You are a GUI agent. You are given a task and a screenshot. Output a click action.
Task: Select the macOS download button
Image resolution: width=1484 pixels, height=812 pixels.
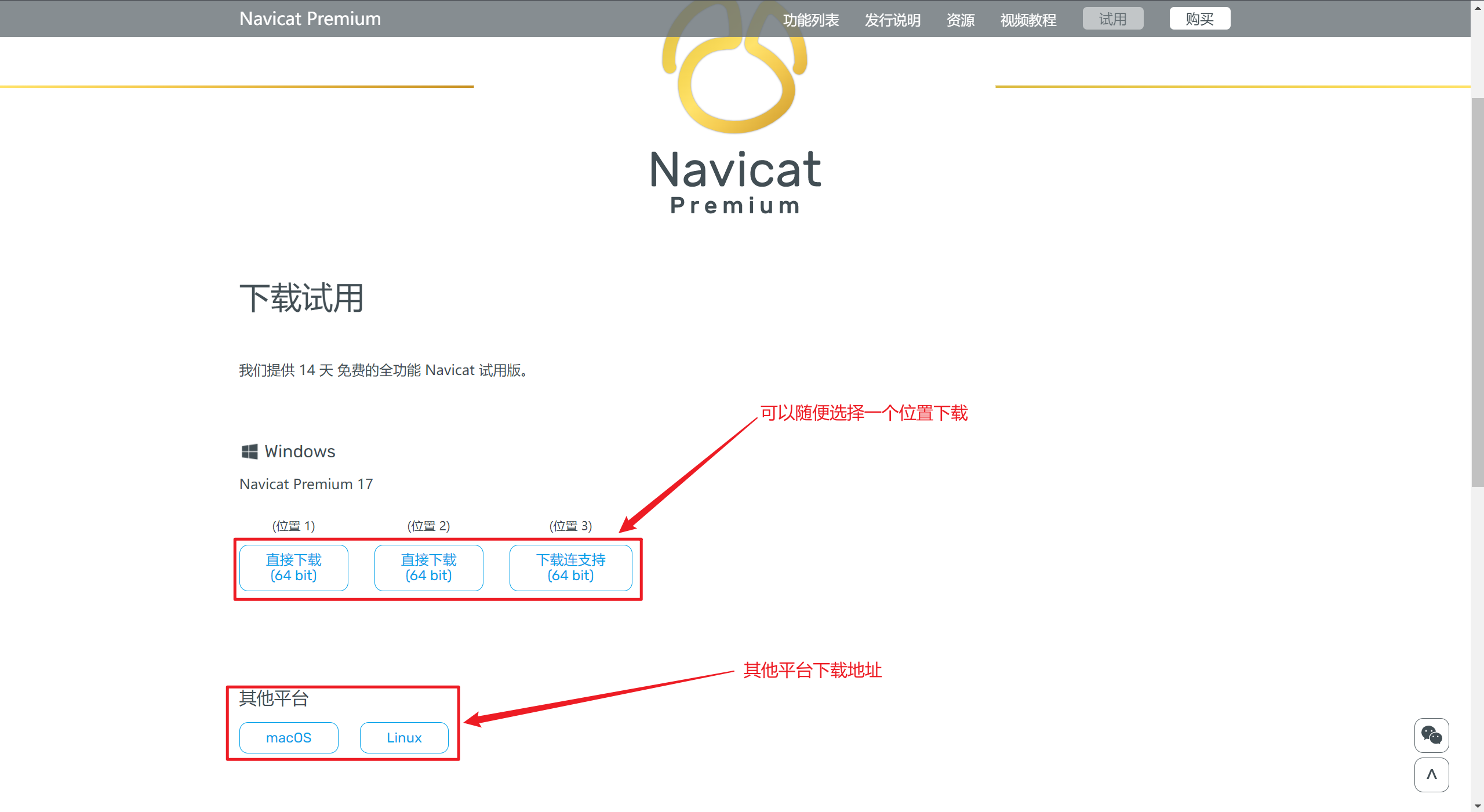(x=288, y=737)
